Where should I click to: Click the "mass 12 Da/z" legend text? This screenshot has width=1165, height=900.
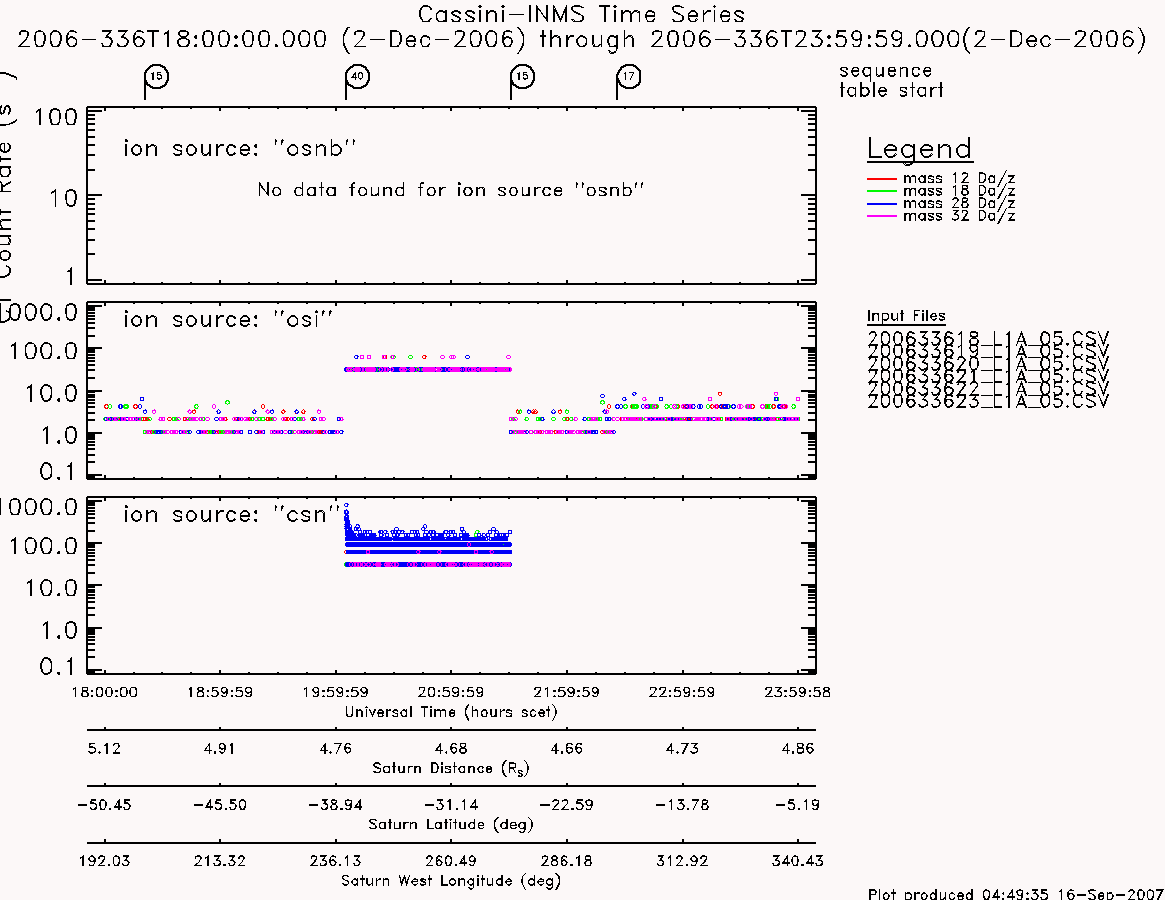(x=959, y=178)
